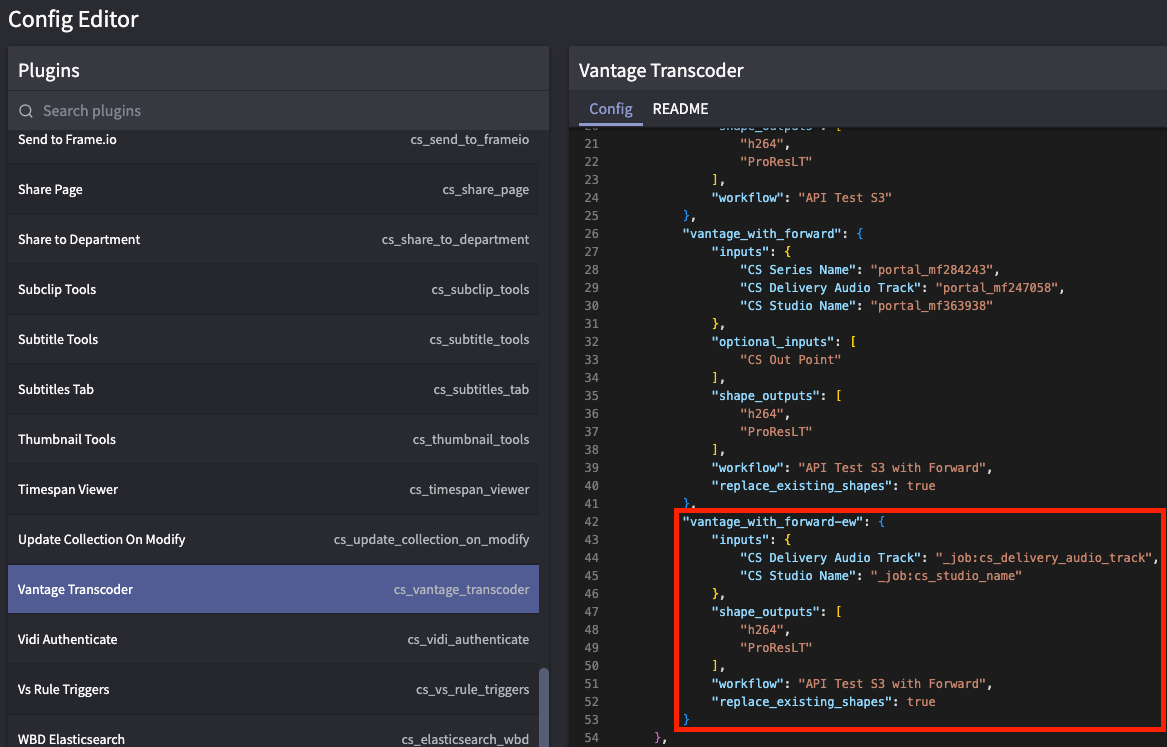
Task: Click "API Test S3 with Forward" on line 39
Action: point(892,467)
